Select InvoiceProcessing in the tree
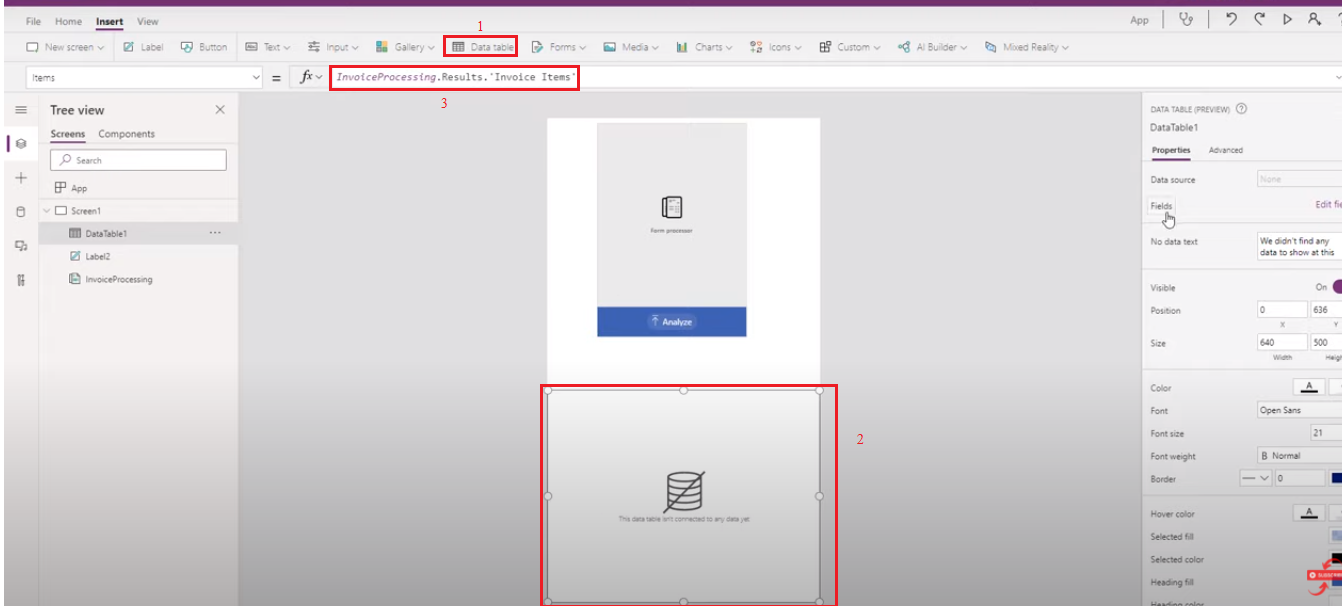This screenshot has width=1342, height=606. [x=118, y=279]
